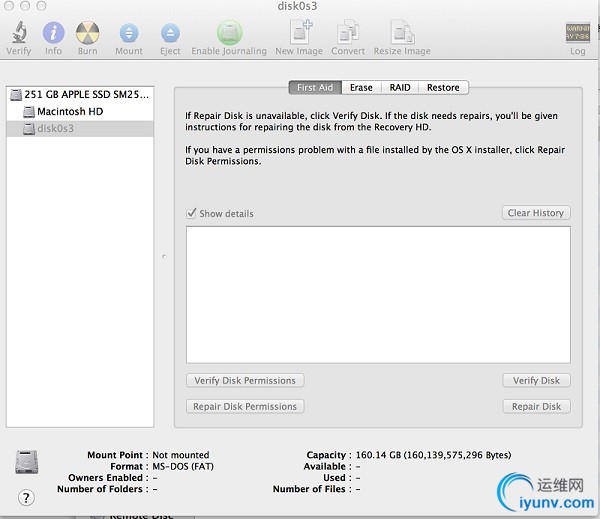Open the Restore tab

(443, 88)
